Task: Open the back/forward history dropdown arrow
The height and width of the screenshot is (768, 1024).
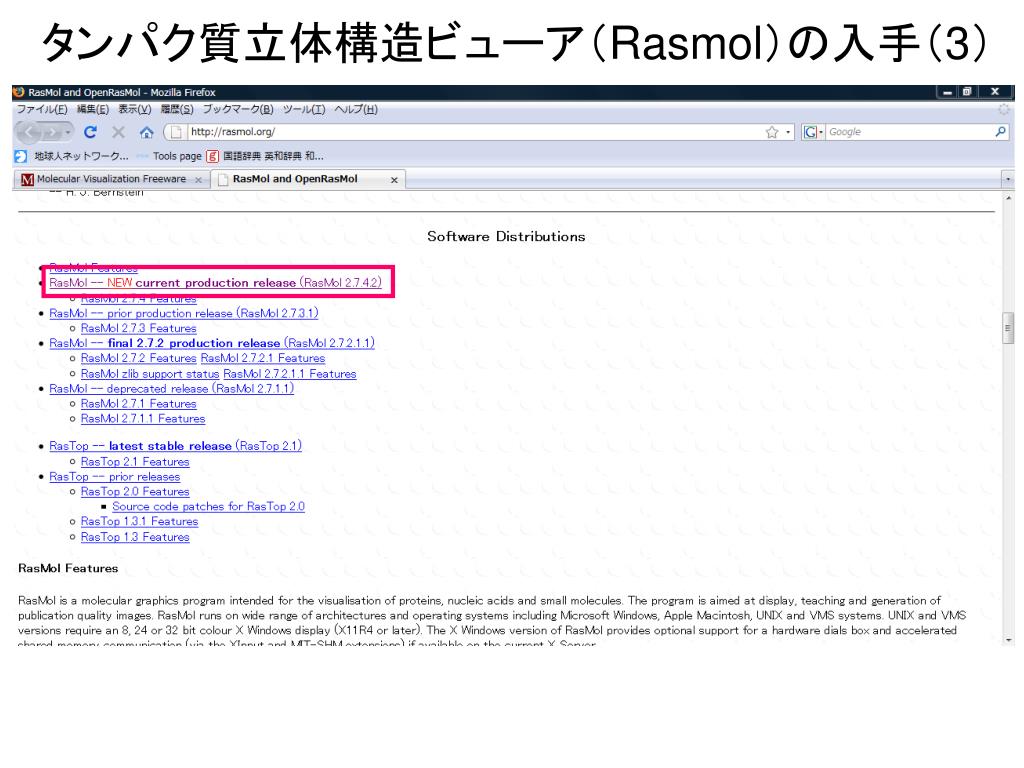Action: [x=68, y=133]
